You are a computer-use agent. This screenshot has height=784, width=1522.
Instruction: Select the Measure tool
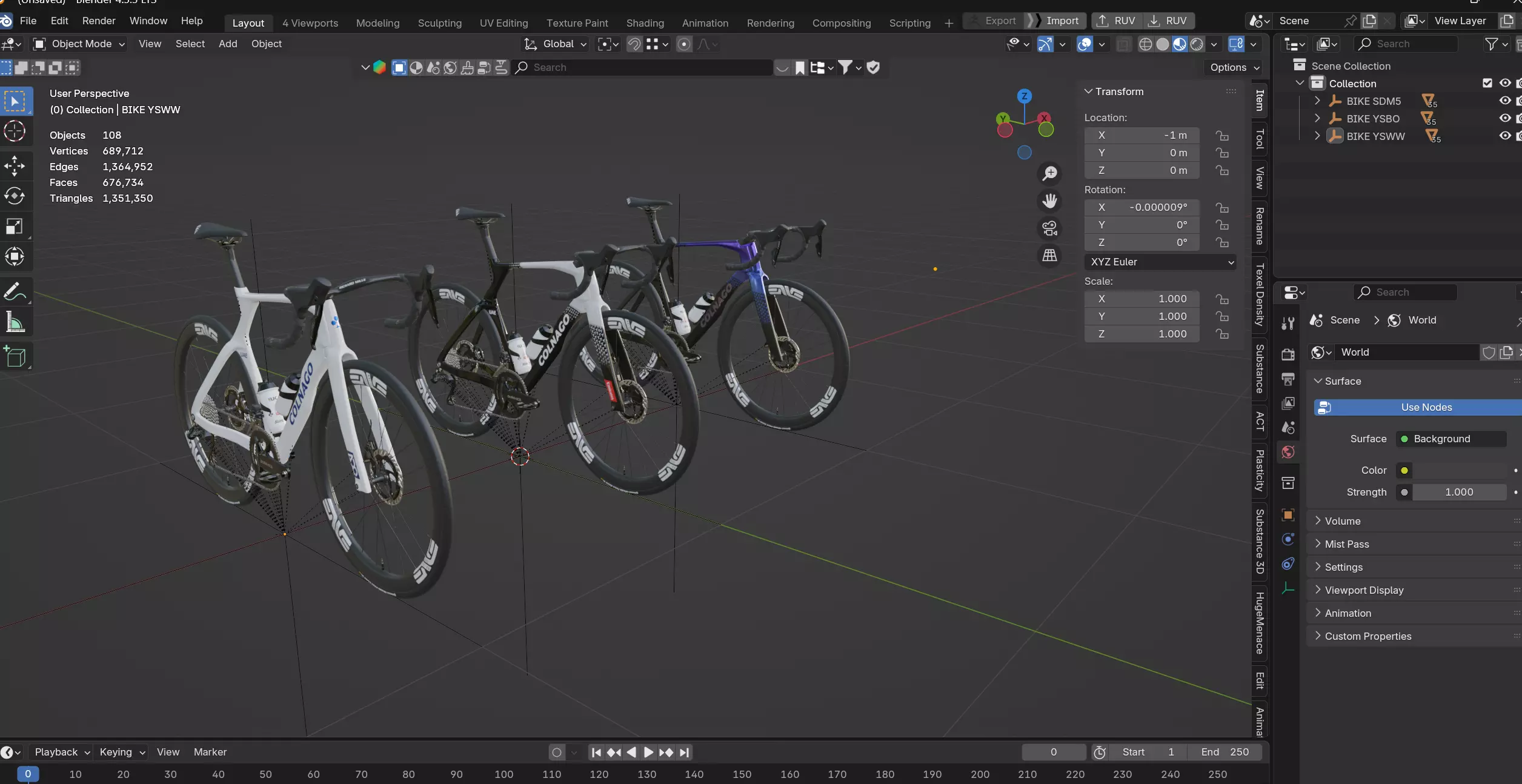[x=15, y=322]
